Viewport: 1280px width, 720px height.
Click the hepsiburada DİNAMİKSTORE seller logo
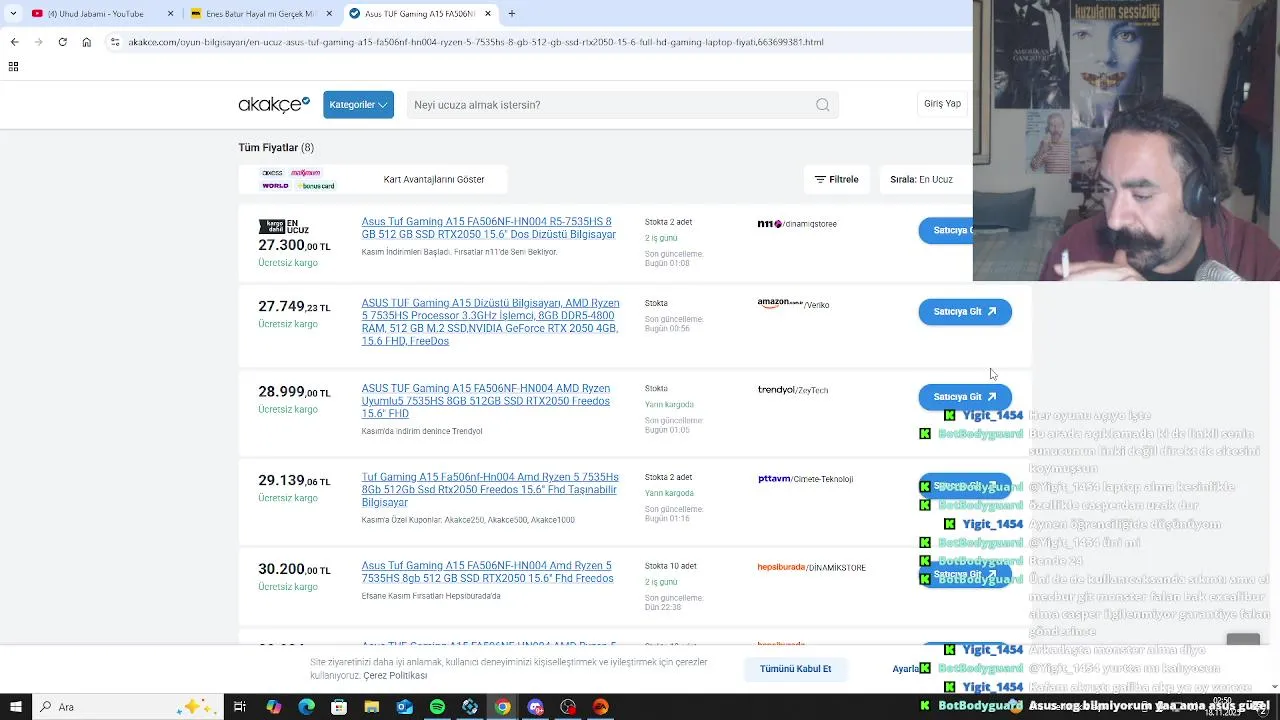(811, 567)
